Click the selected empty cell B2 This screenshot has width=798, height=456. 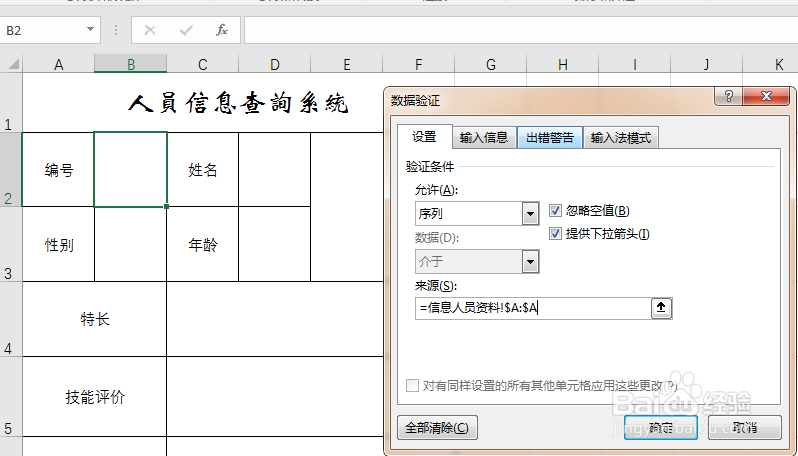(131, 169)
